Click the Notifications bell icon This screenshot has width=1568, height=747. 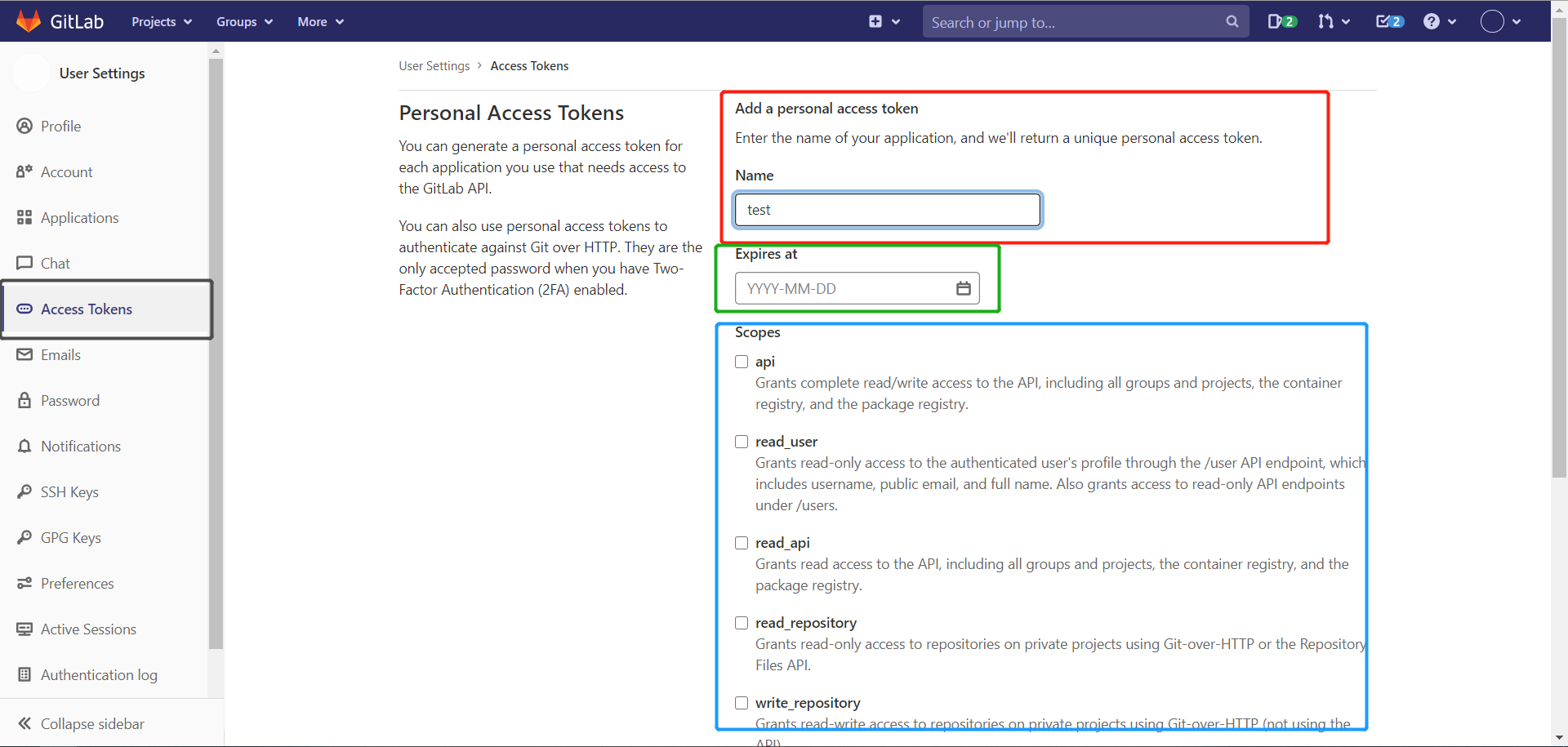pos(24,447)
